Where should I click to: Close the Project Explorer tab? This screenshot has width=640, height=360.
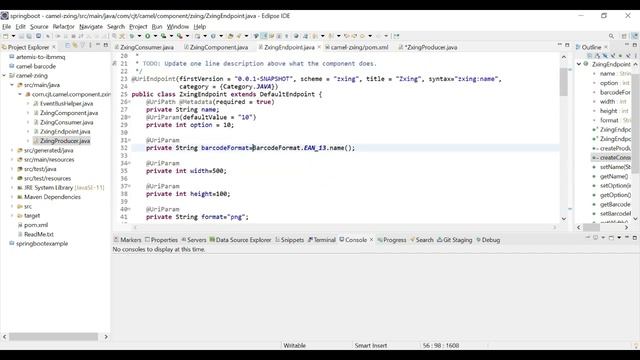54,47
